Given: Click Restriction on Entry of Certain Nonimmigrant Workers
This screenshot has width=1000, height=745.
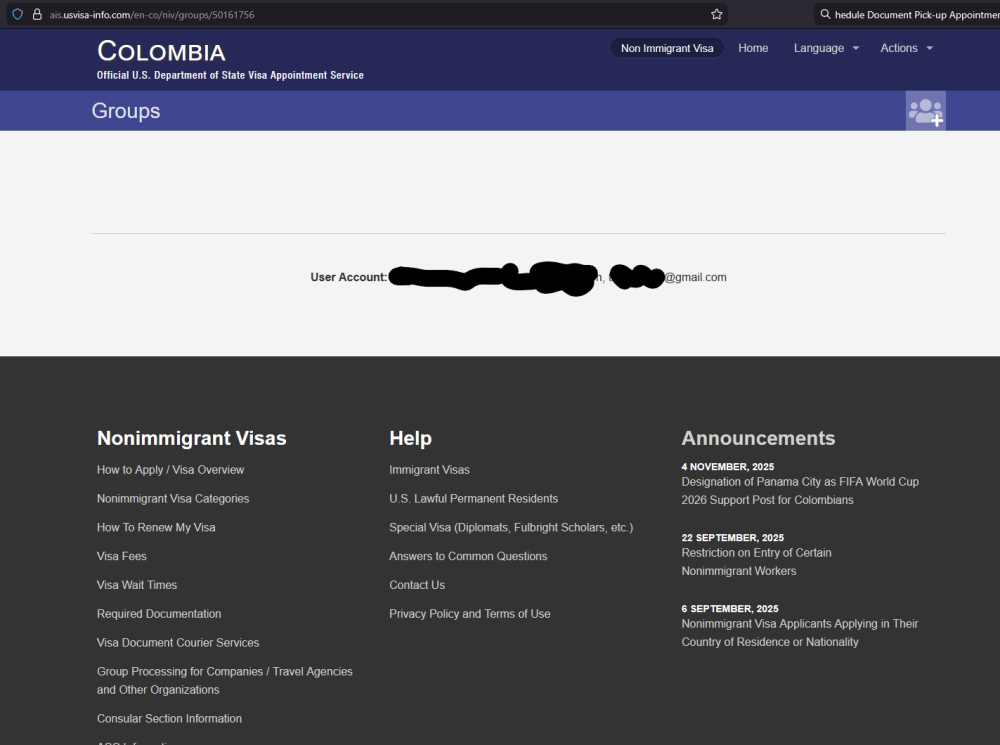Looking at the screenshot, I should pyautogui.click(x=756, y=561).
